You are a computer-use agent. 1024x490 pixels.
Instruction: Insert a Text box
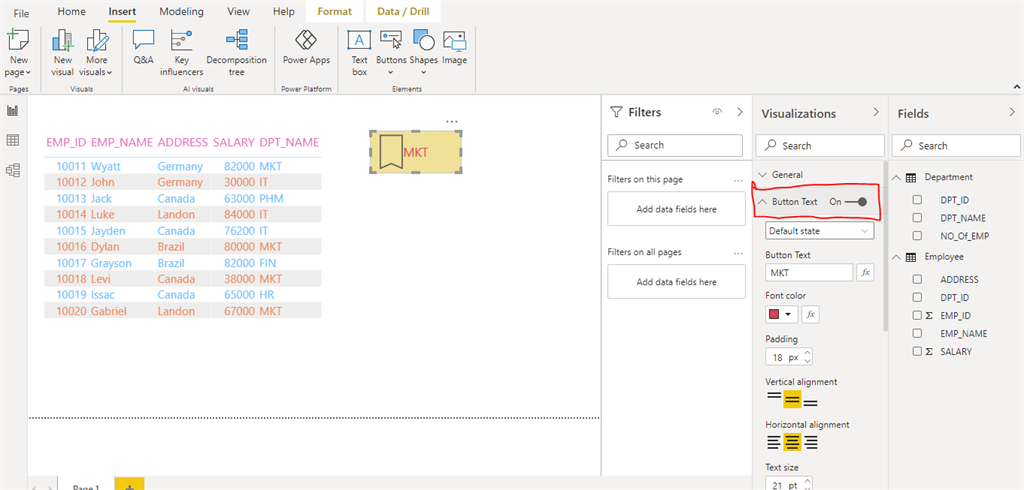359,53
